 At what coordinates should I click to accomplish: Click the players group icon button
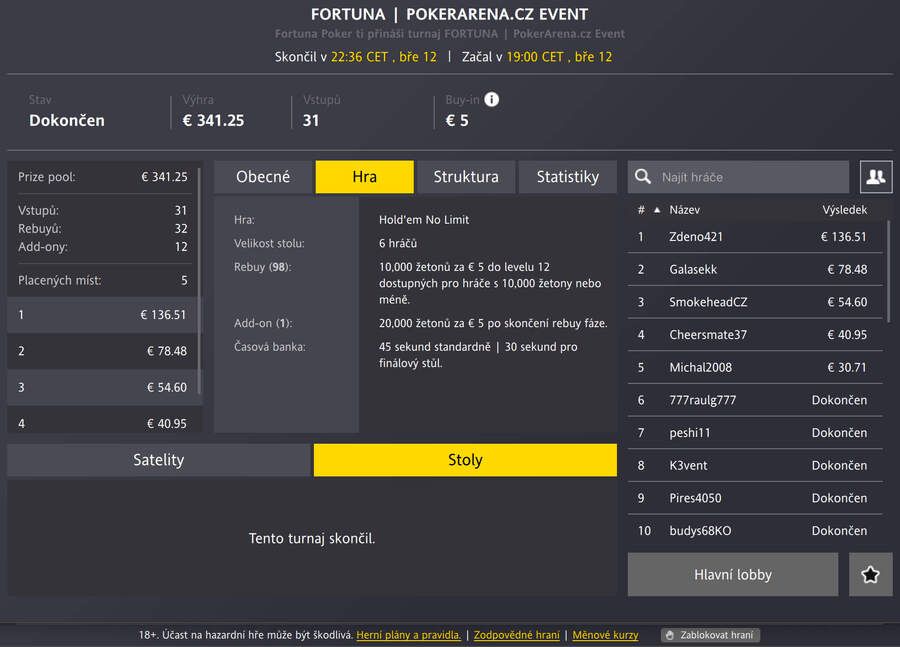876,177
